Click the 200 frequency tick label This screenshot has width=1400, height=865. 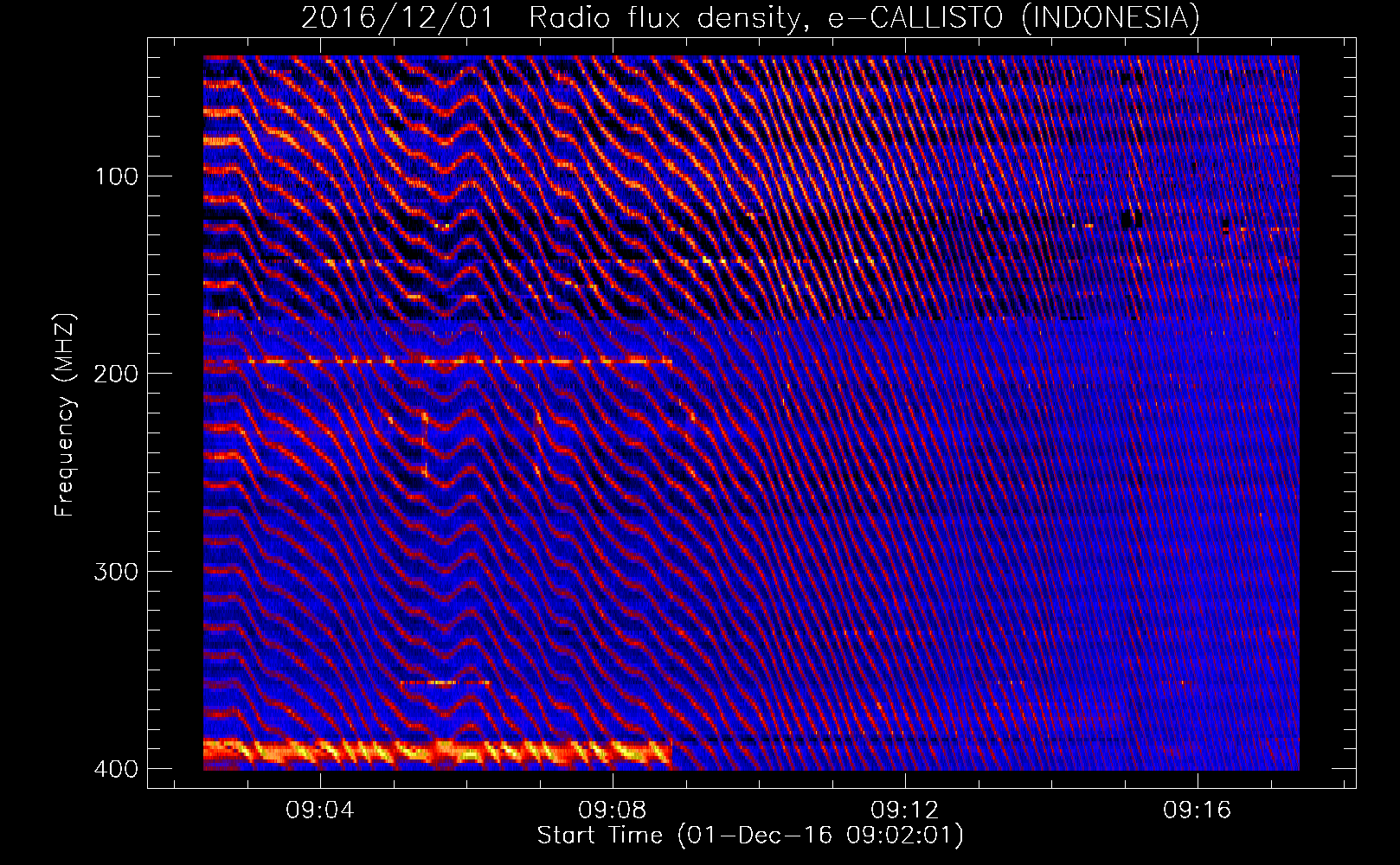point(116,374)
